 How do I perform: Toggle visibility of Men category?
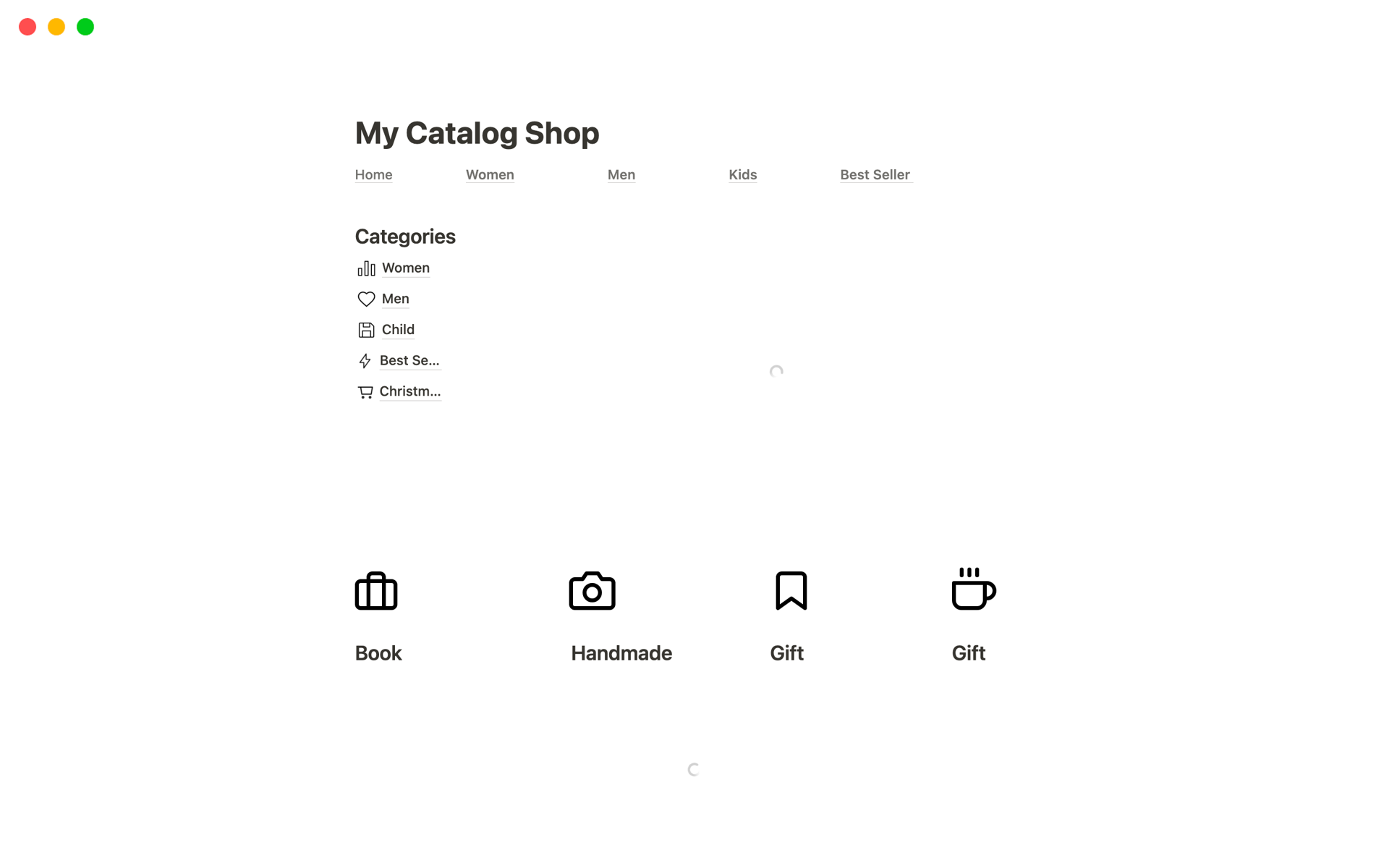coord(395,298)
